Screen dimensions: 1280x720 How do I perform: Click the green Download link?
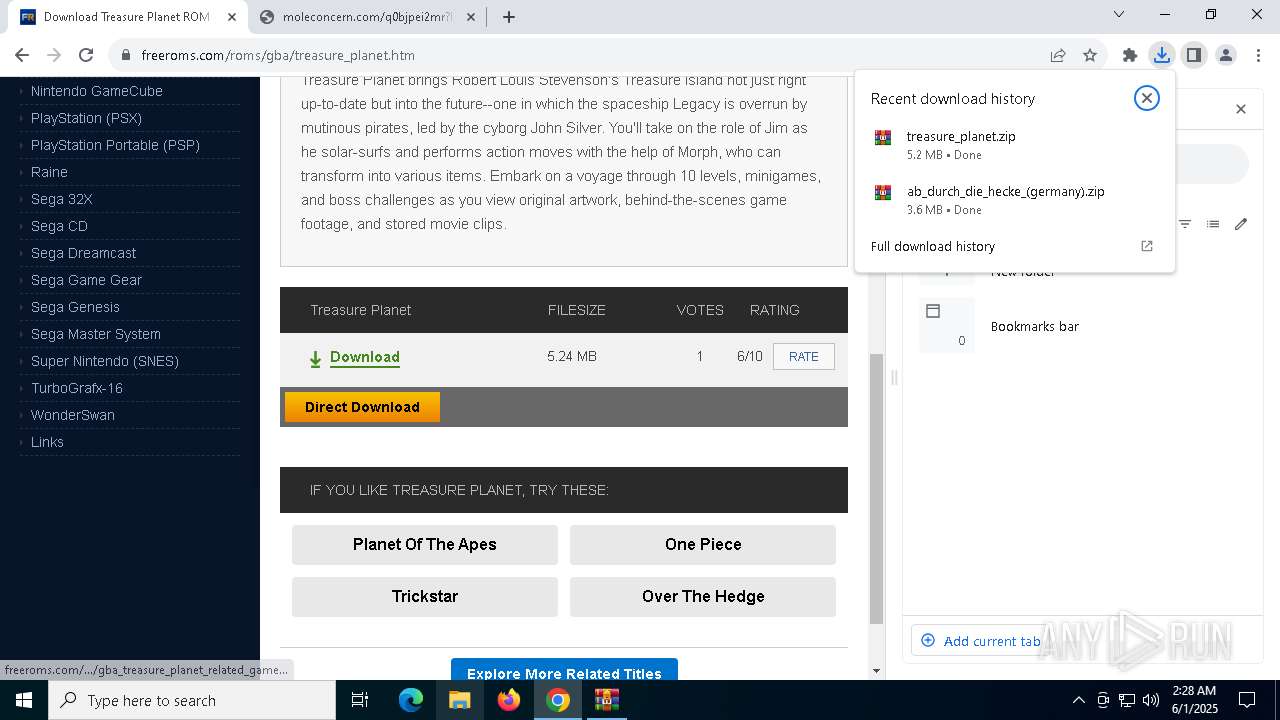364,357
